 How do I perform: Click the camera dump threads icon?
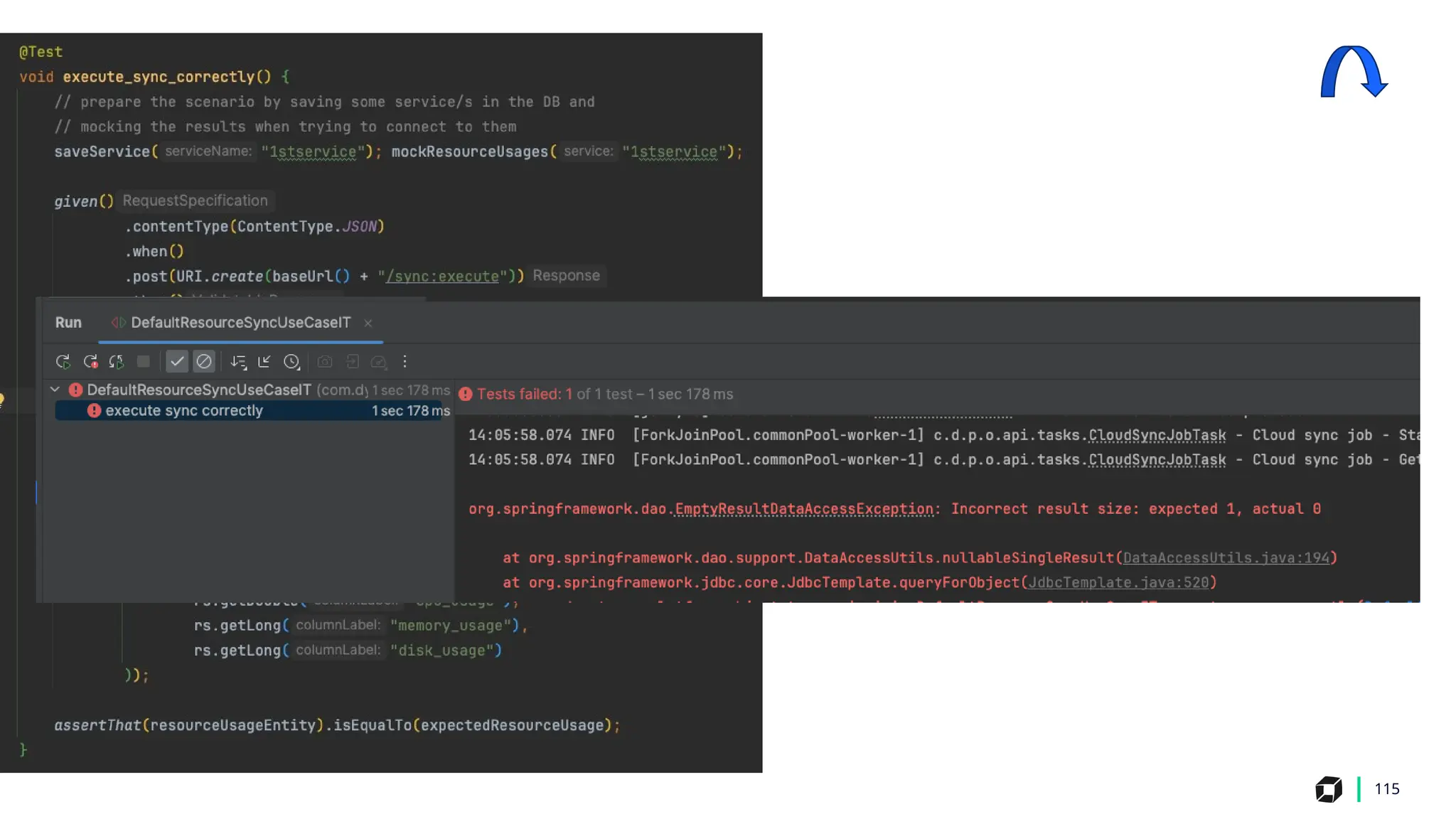tap(325, 362)
